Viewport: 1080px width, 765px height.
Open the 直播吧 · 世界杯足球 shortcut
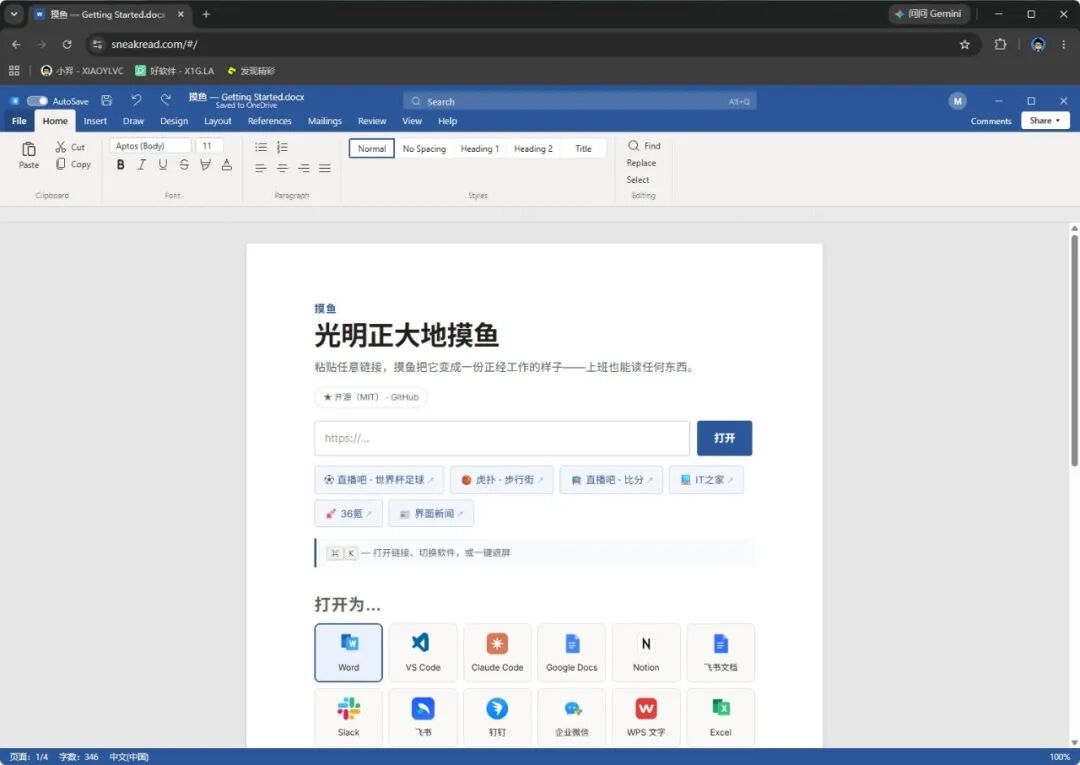(379, 480)
